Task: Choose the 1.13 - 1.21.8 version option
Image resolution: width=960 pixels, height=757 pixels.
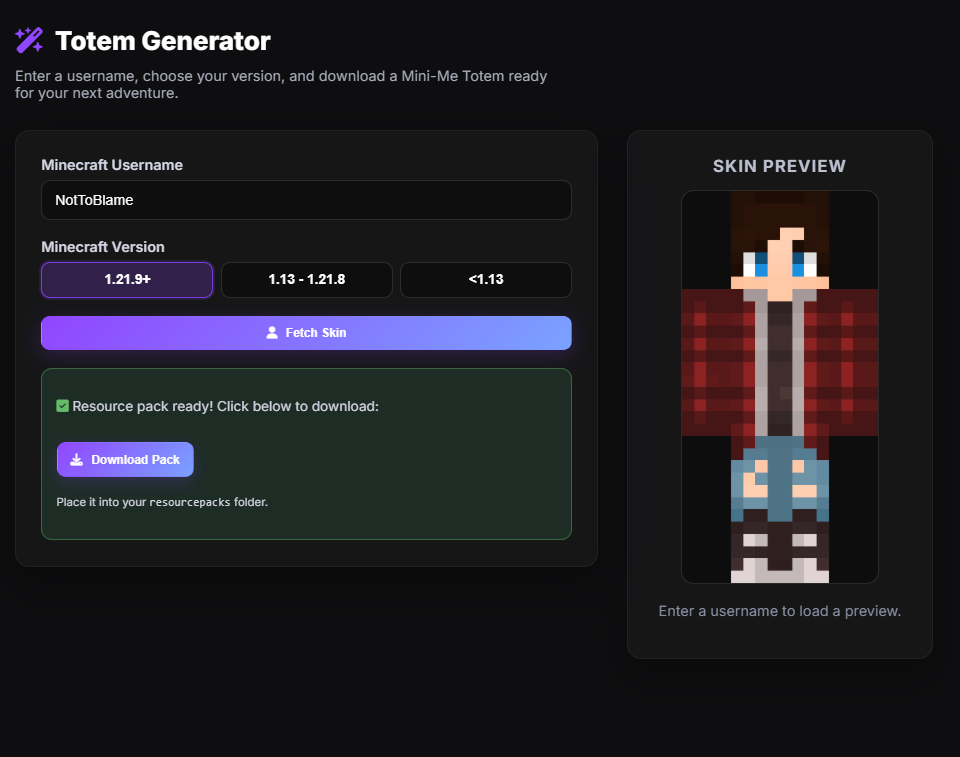Action: 306,280
